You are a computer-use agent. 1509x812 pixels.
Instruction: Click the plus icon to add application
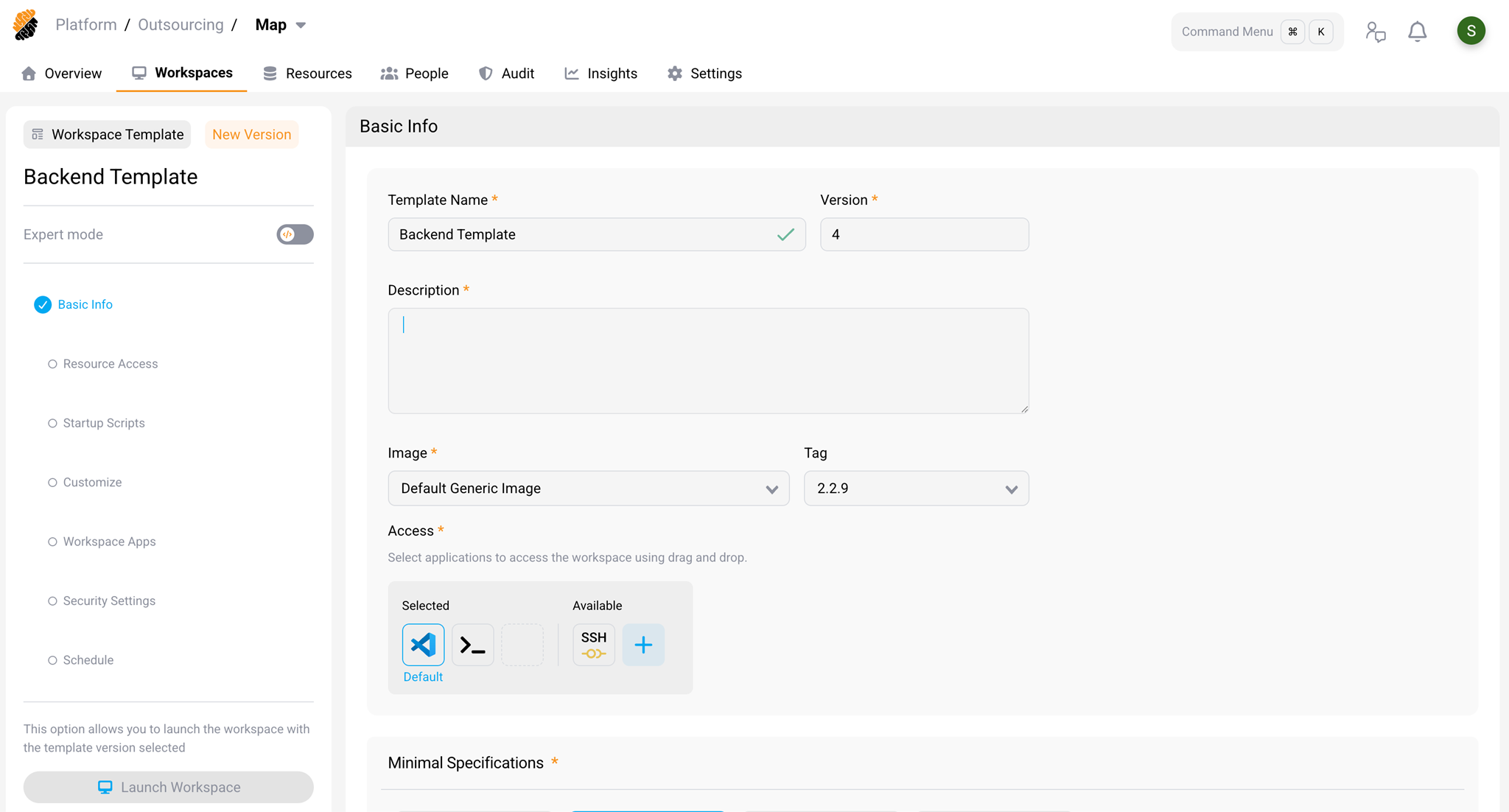point(643,645)
